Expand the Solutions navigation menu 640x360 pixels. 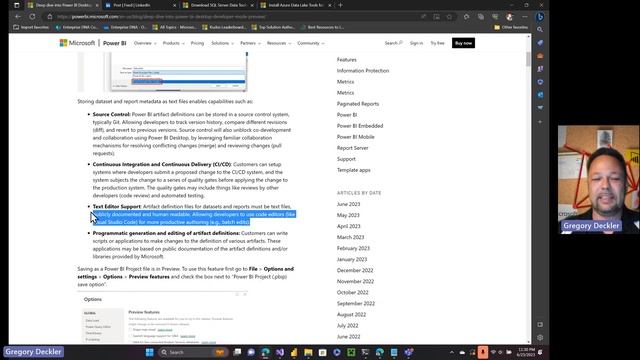point(222,43)
